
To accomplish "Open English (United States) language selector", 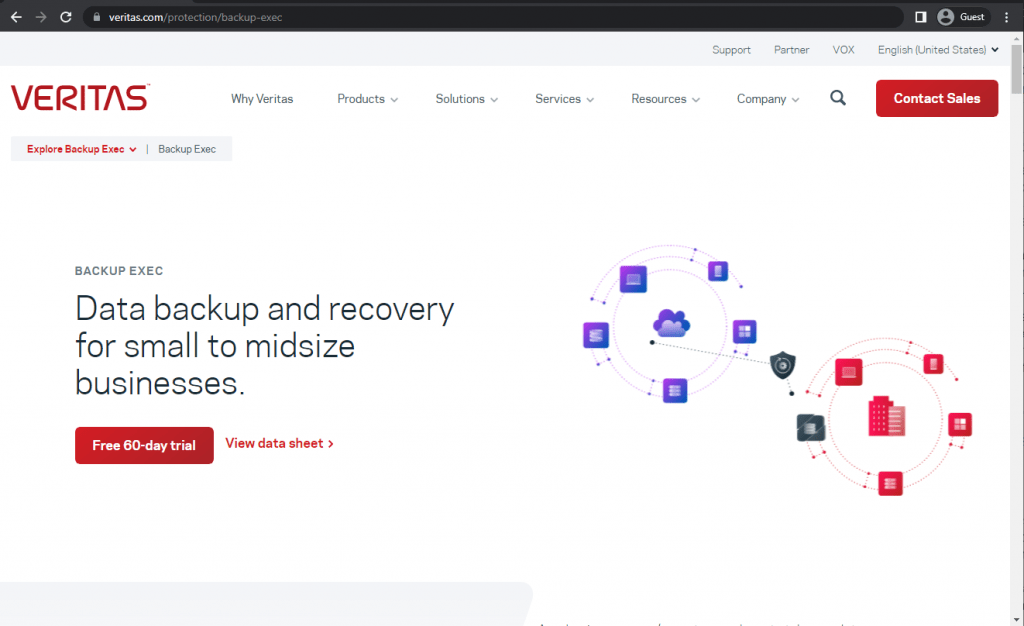I will [x=938, y=50].
